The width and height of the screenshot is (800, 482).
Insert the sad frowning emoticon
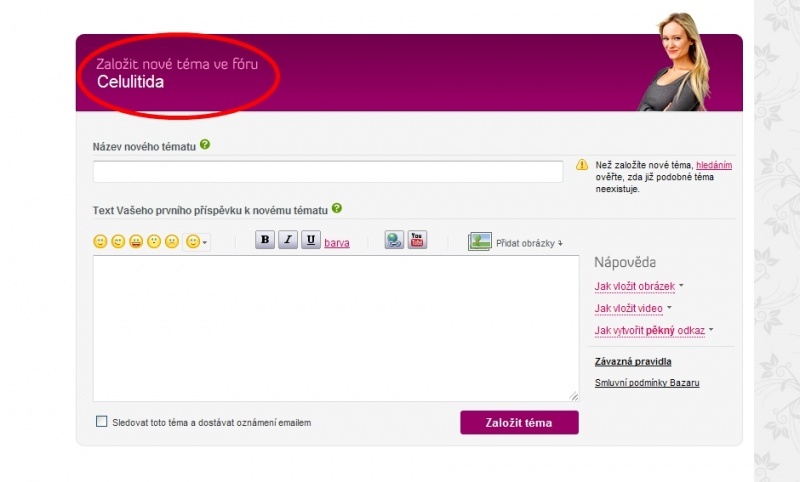pos(172,242)
